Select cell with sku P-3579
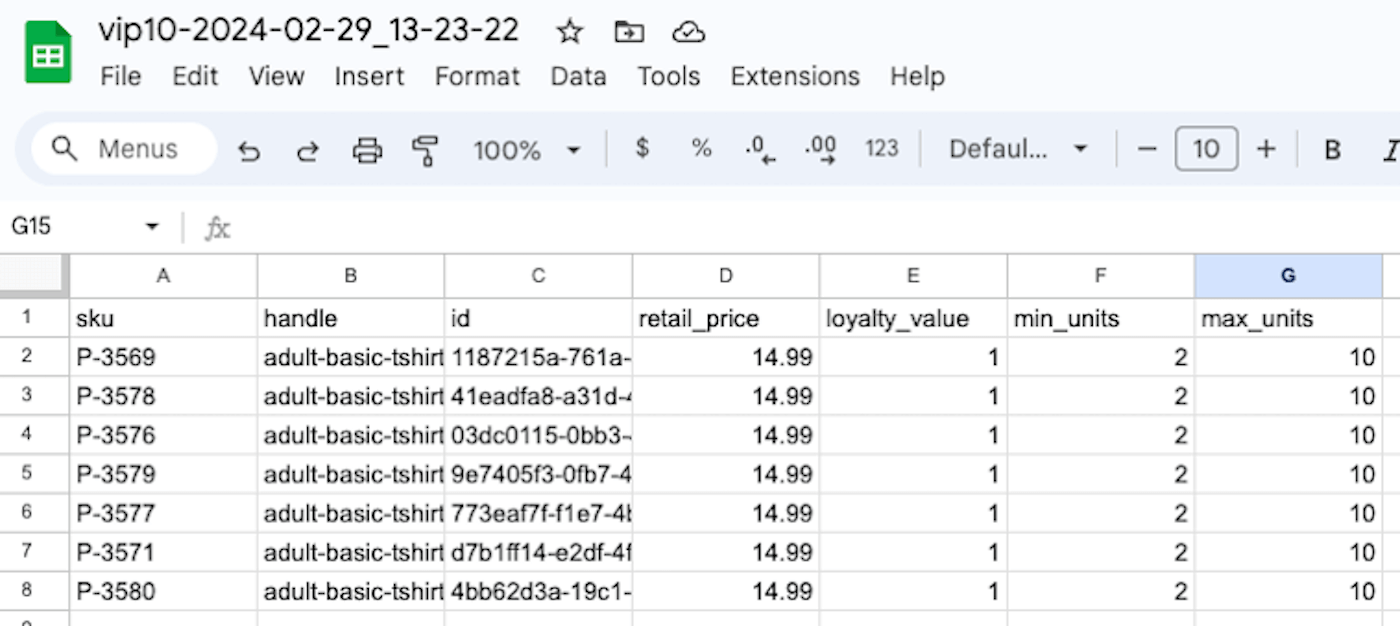The image size is (1400, 626). [163, 474]
